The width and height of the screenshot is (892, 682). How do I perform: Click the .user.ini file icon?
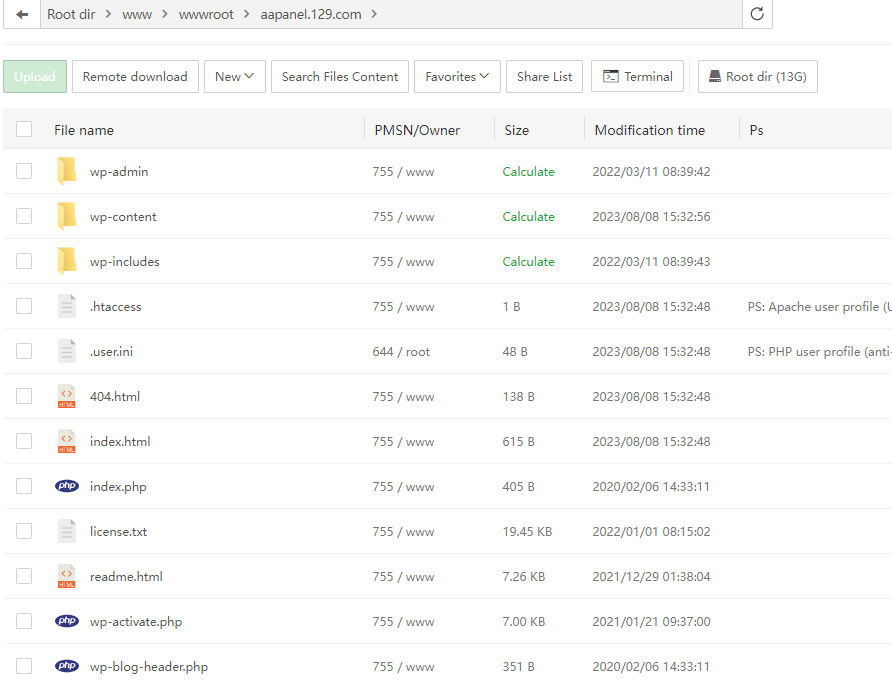pos(67,351)
